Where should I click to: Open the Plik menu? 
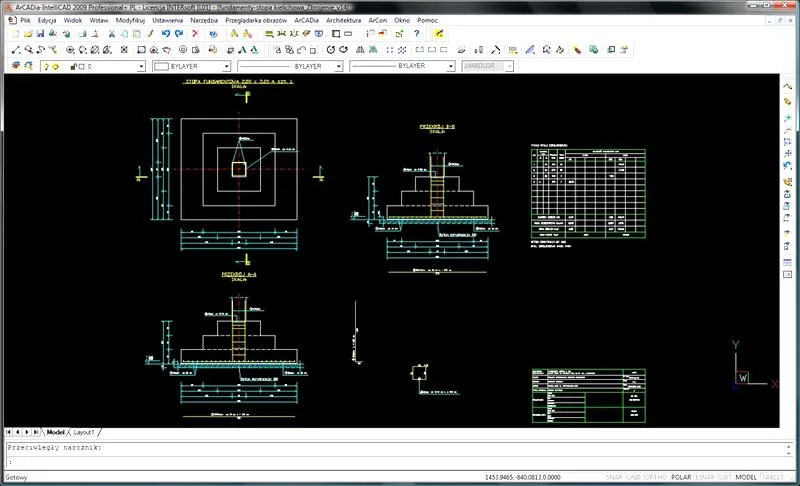[x=26, y=20]
